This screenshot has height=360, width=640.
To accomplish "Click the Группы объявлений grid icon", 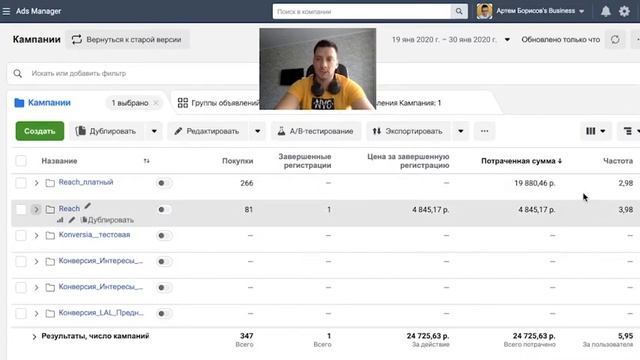I will pos(183,103).
